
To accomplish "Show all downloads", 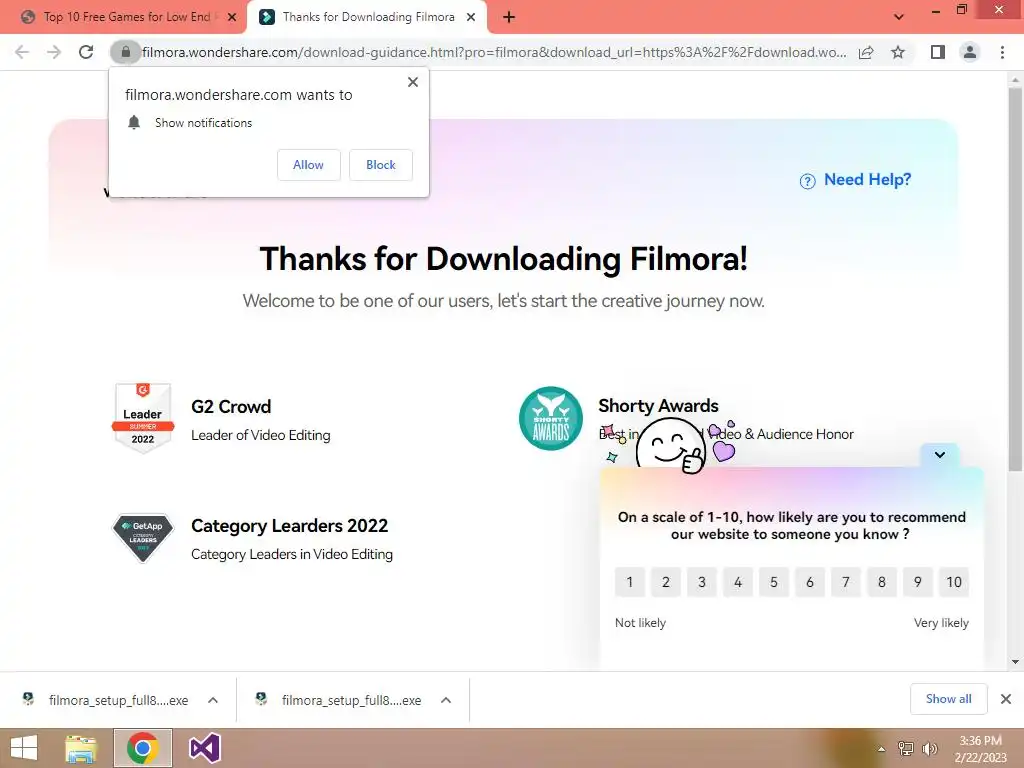I will coord(948,699).
